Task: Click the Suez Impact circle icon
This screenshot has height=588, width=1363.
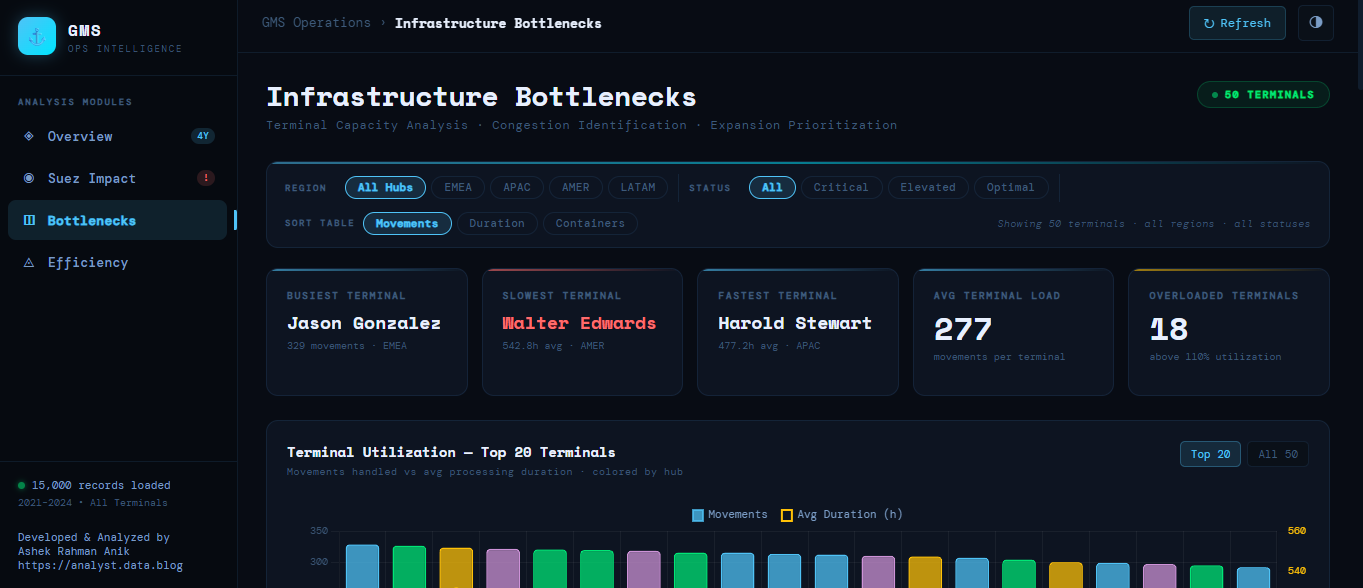Action: point(29,178)
